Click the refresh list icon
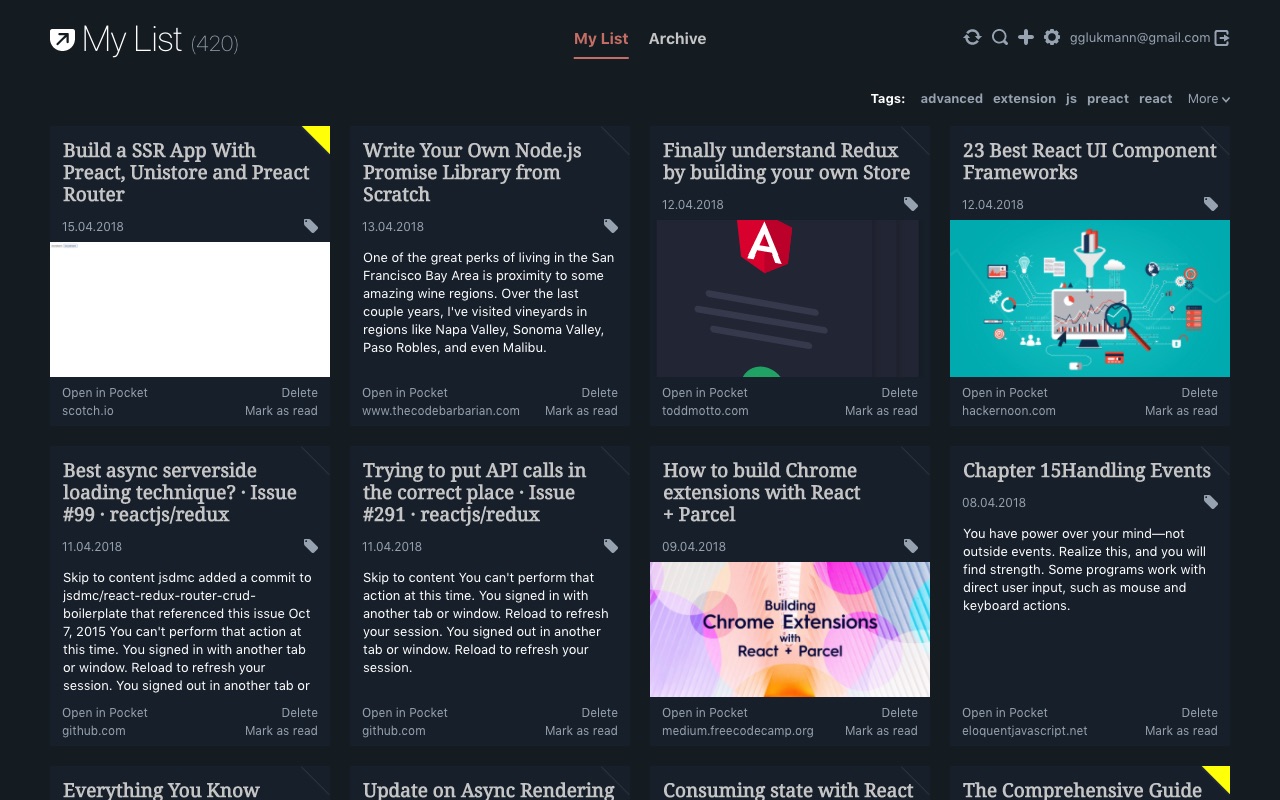The width and height of the screenshot is (1280, 800). (x=972, y=36)
